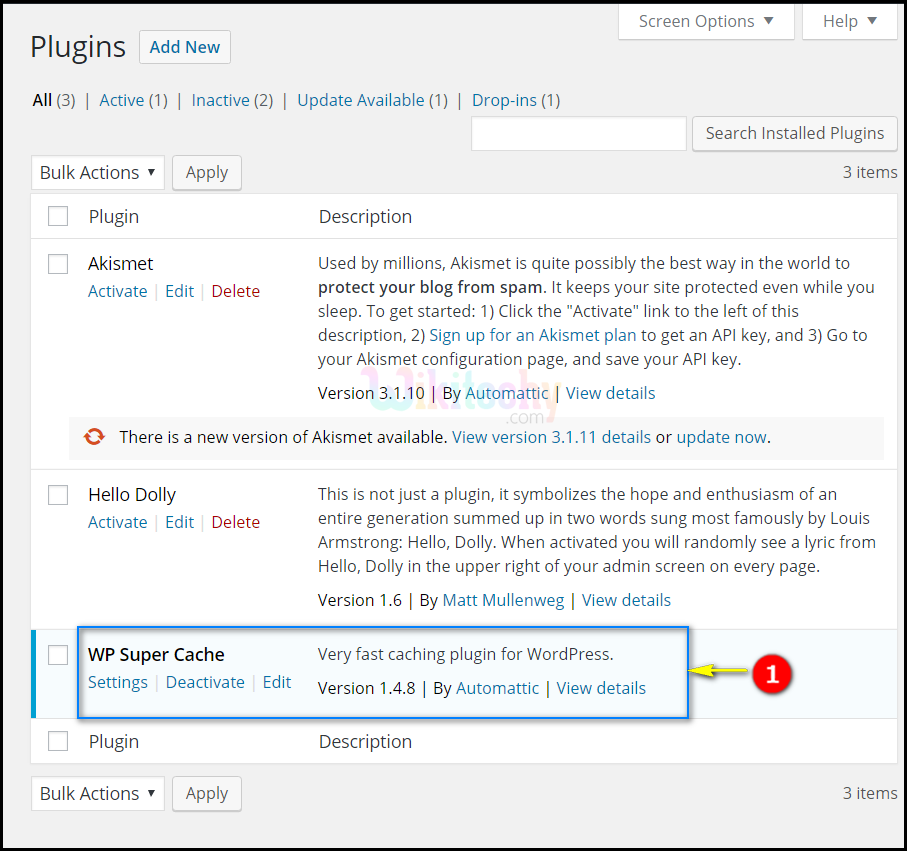Click the update refresh icon beside Akismet notice
The height and width of the screenshot is (851, 907).
tap(94, 437)
